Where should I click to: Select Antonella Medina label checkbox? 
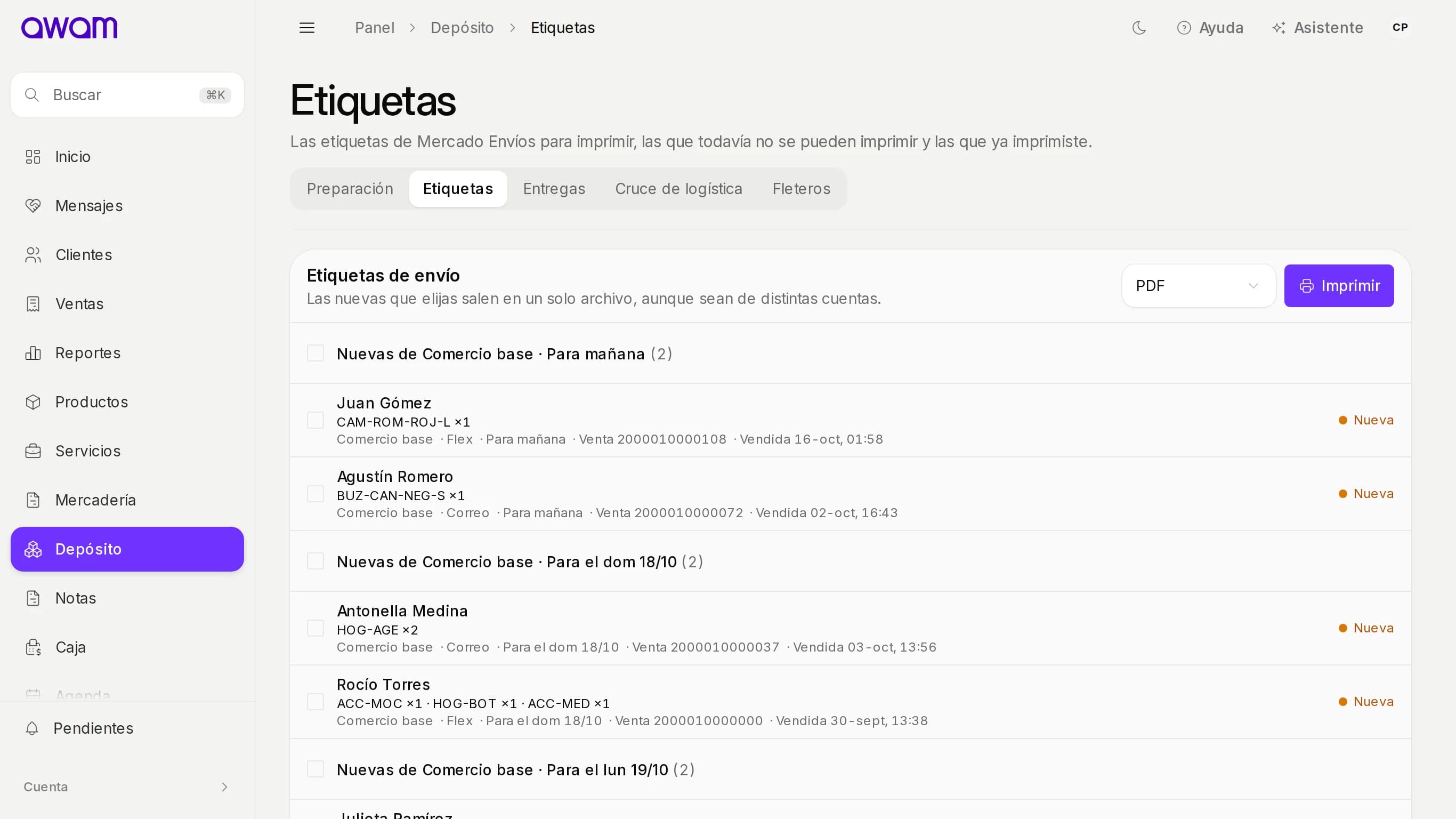tap(316, 629)
